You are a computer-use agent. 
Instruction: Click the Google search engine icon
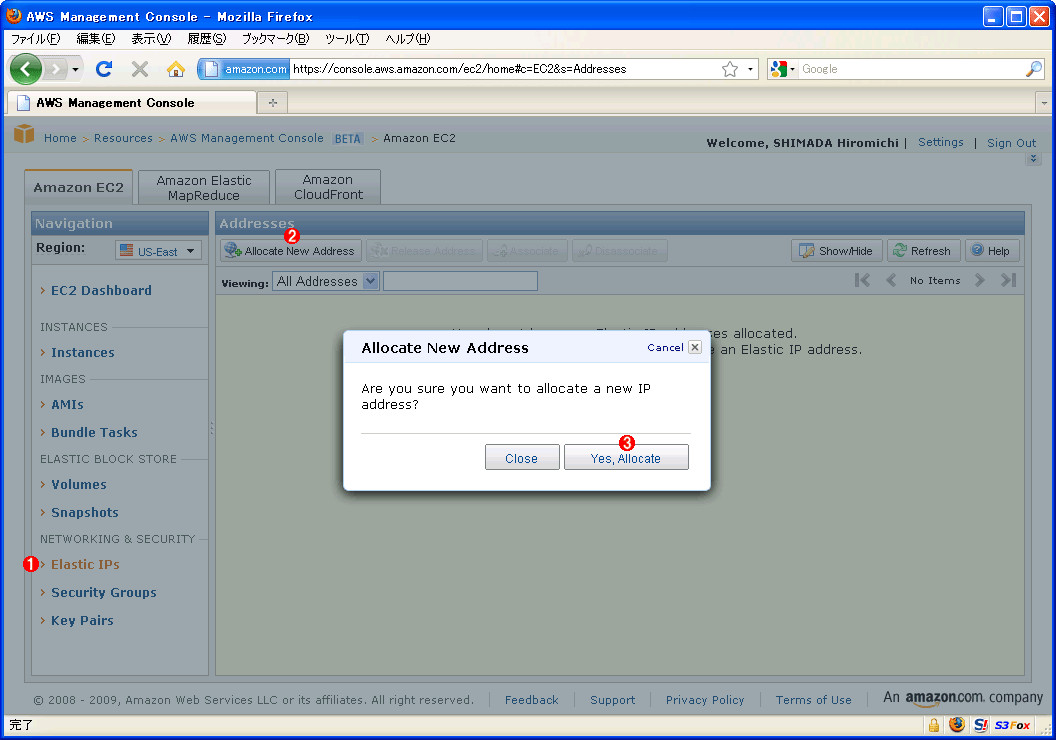pyautogui.click(x=779, y=69)
